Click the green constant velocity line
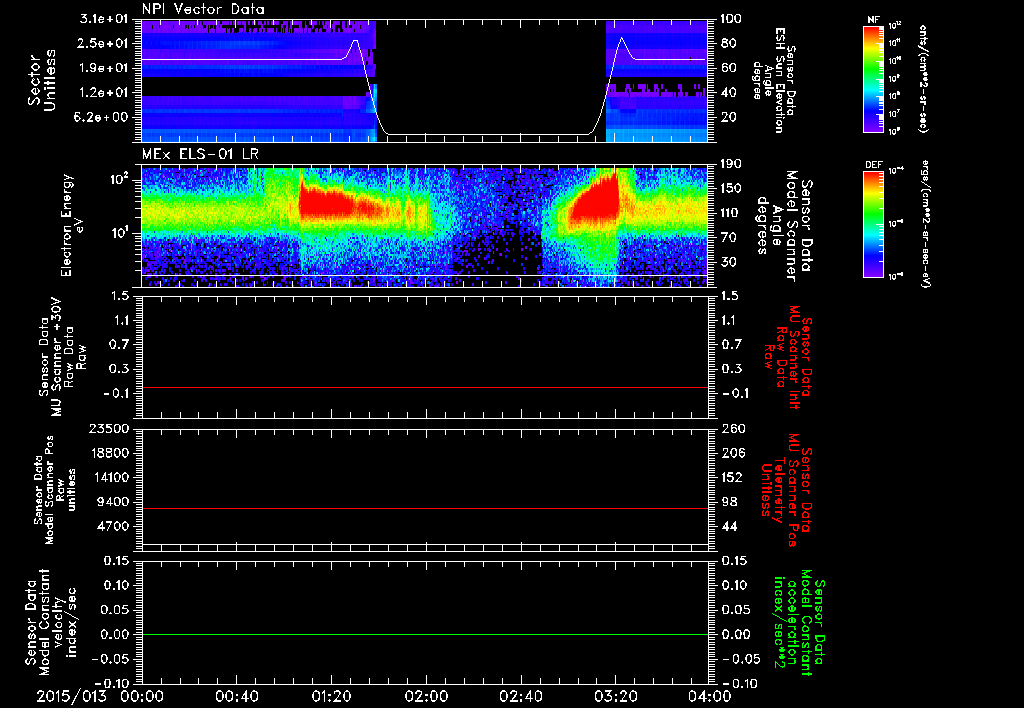Image resolution: width=1024 pixels, height=708 pixels. pos(424,635)
